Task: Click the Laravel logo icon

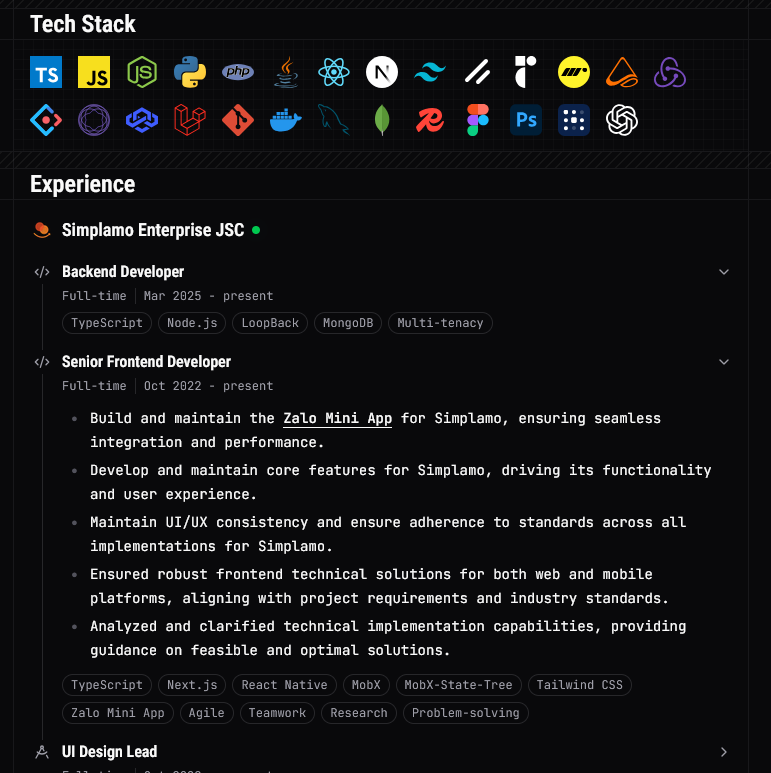Action: [190, 120]
